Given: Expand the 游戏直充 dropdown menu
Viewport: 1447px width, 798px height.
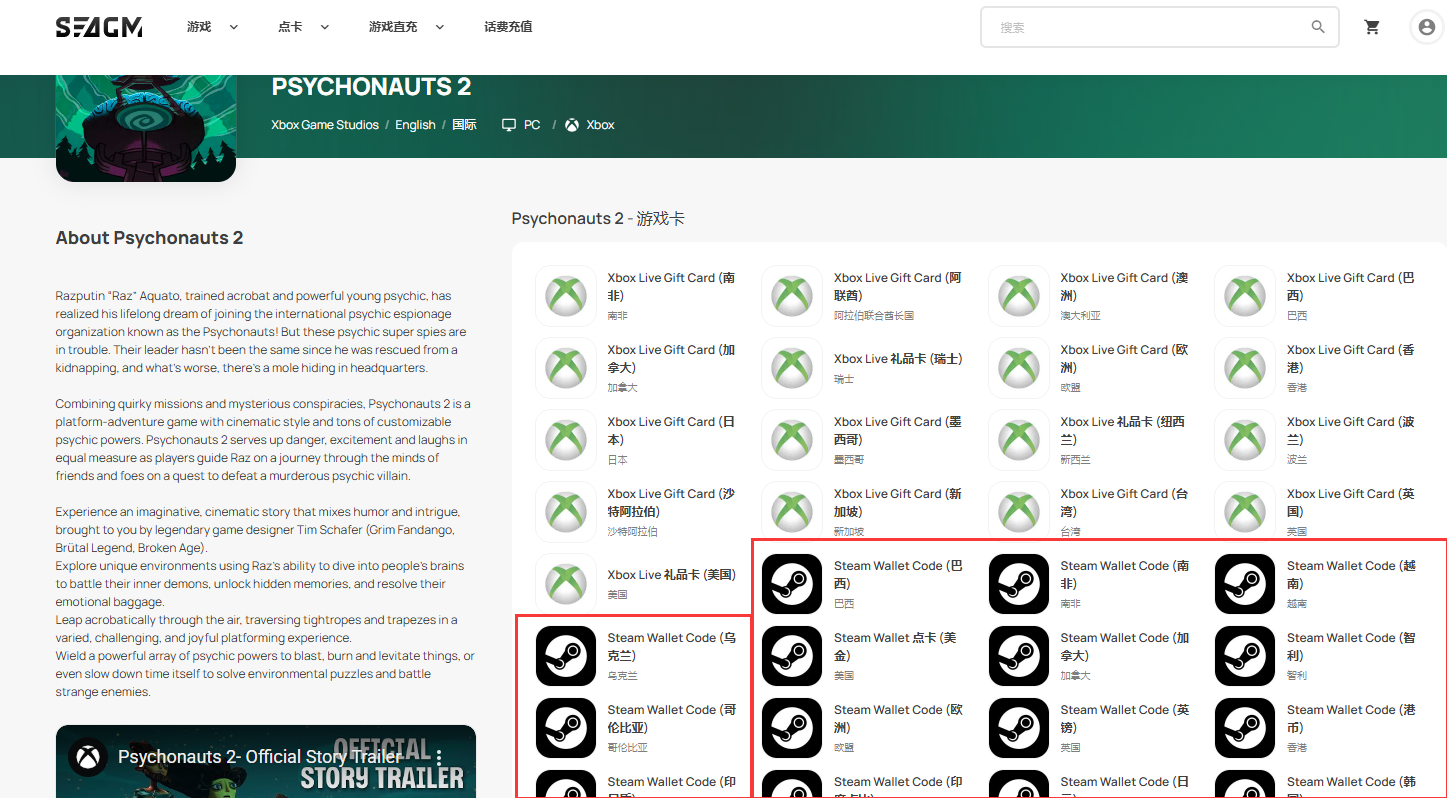Looking at the screenshot, I should pos(406,27).
